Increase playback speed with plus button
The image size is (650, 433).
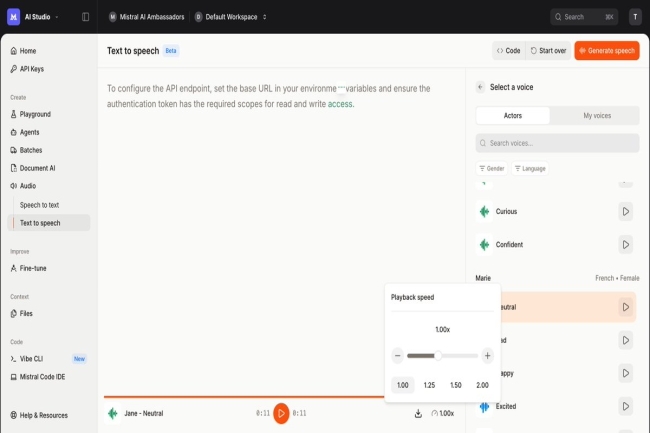coord(487,355)
